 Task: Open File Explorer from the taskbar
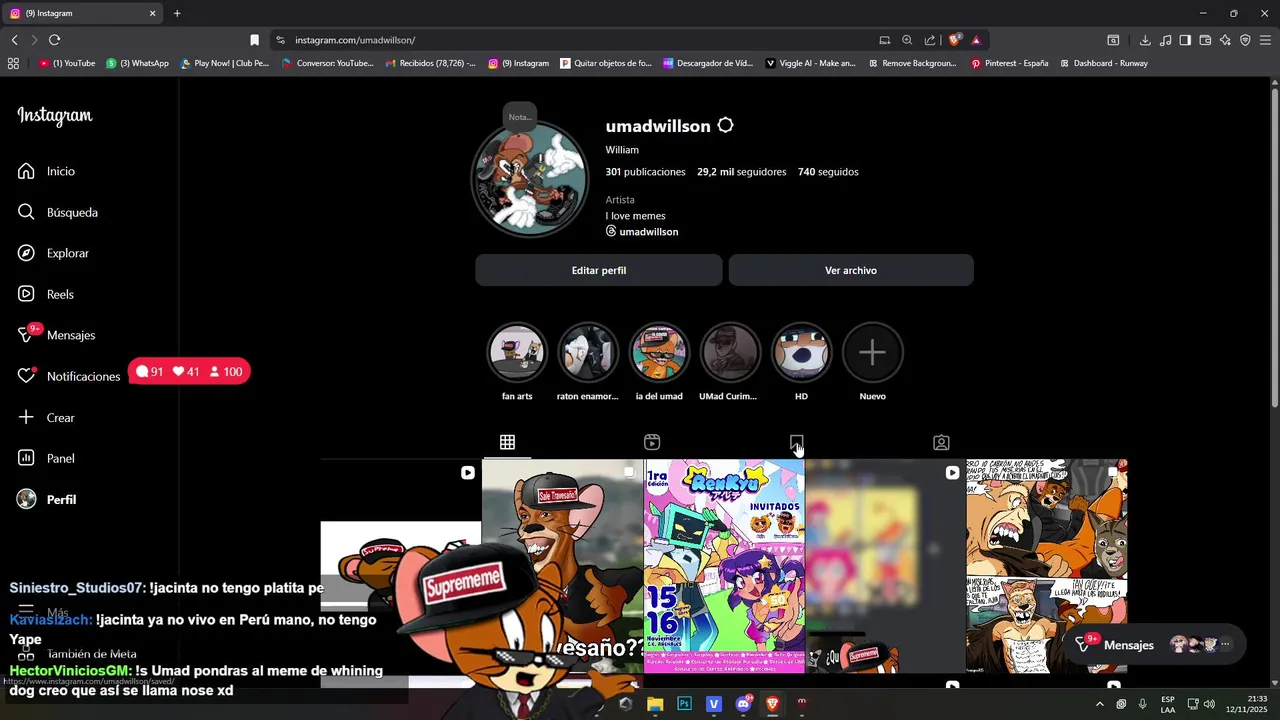point(655,704)
